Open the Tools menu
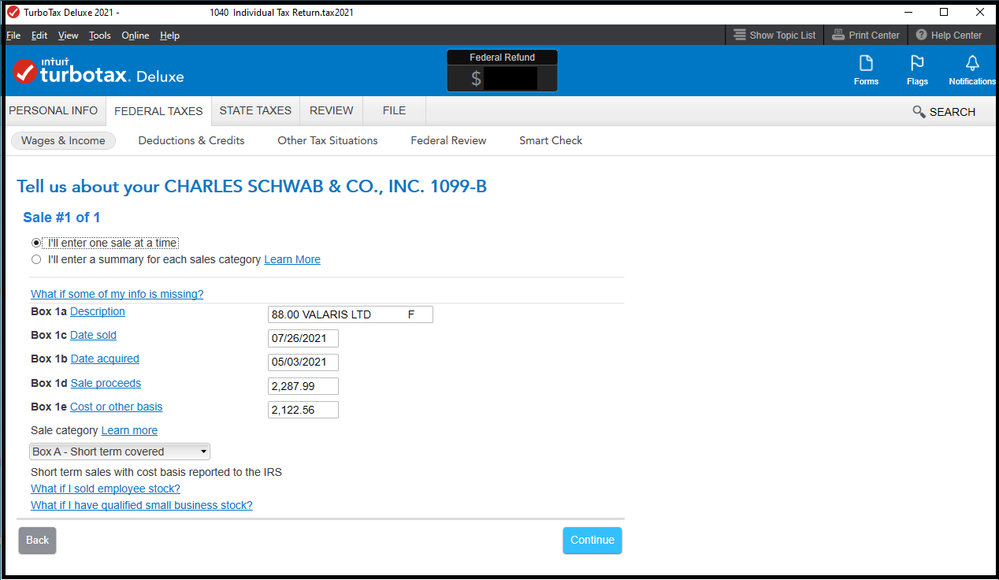This screenshot has width=999, height=580. [100, 36]
